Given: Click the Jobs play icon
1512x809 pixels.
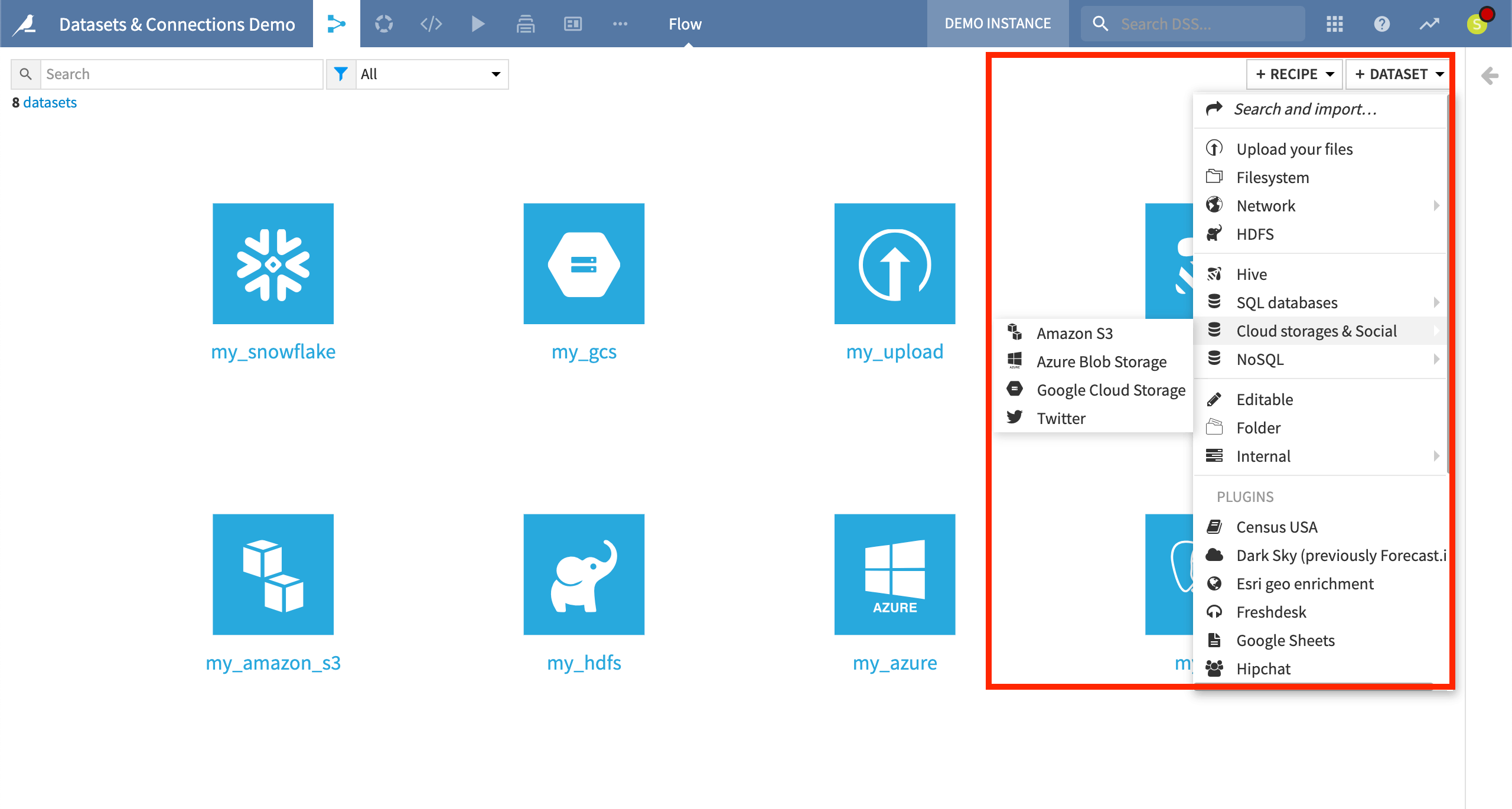Looking at the screenshot, I should pyautogui.click(x=478, y=24).
